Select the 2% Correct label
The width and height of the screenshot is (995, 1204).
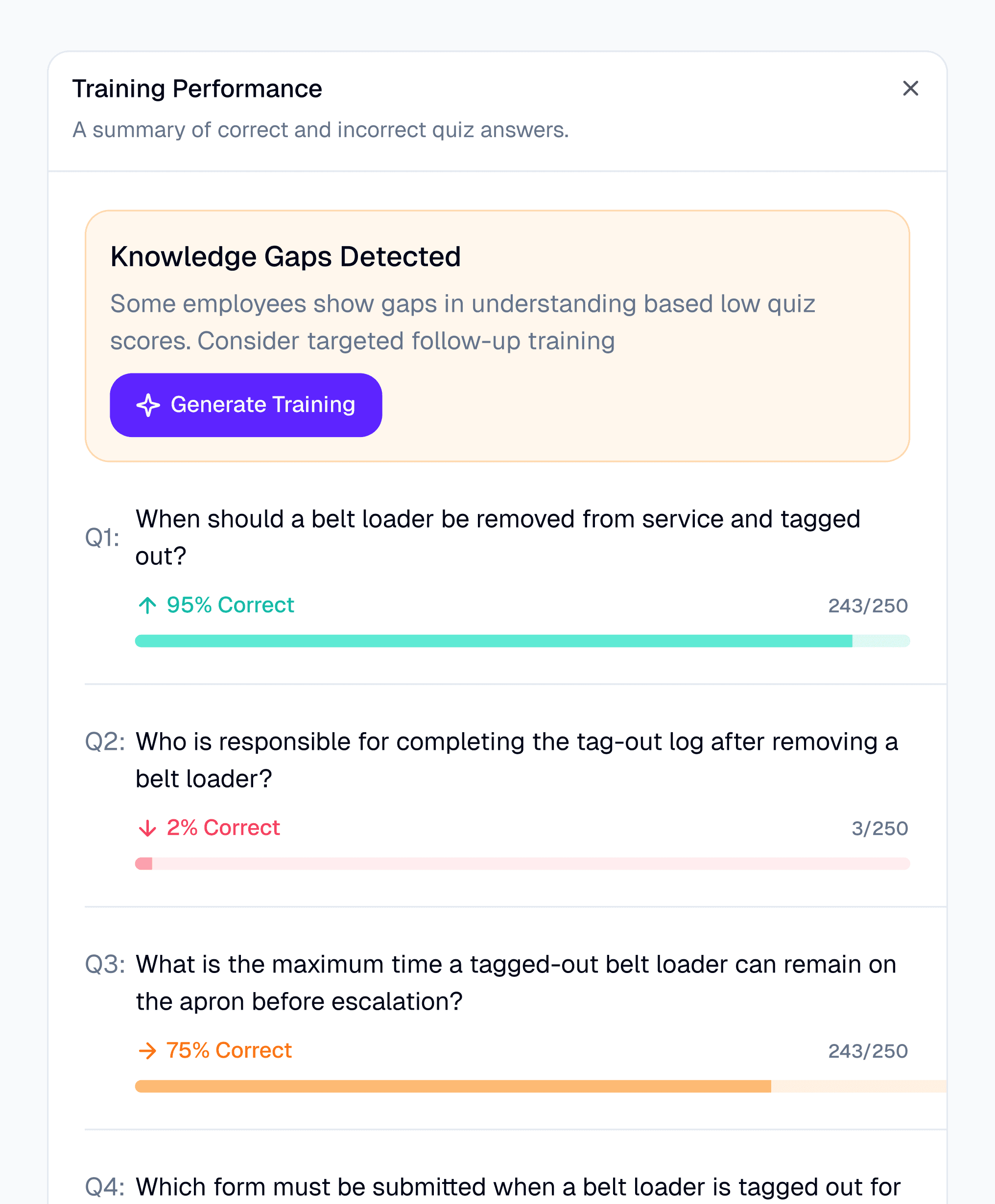pos(223,828)
